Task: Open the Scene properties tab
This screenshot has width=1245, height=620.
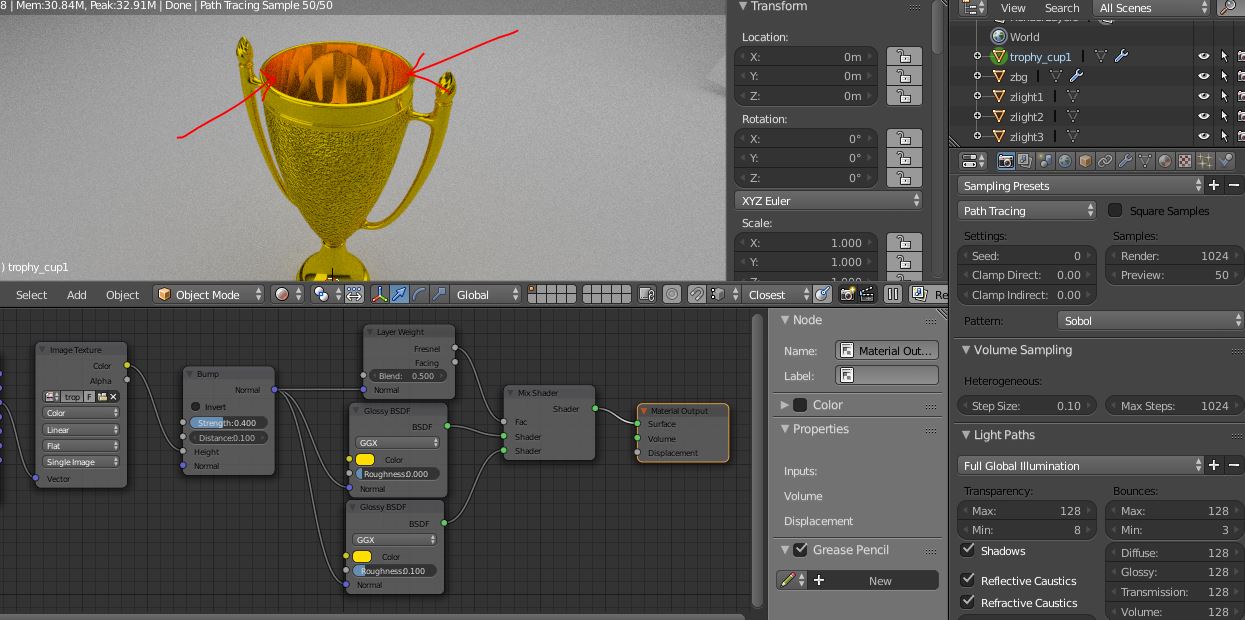Action: [1046, 161]
